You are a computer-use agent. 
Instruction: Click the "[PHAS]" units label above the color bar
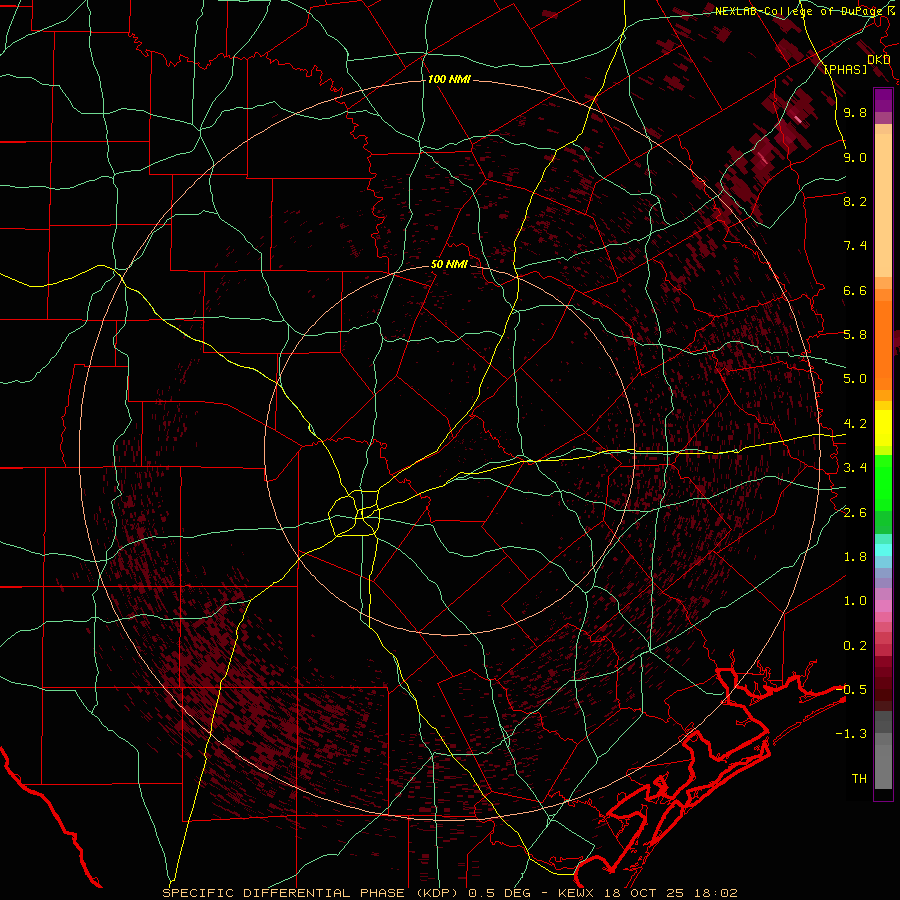tap(845, 69)
